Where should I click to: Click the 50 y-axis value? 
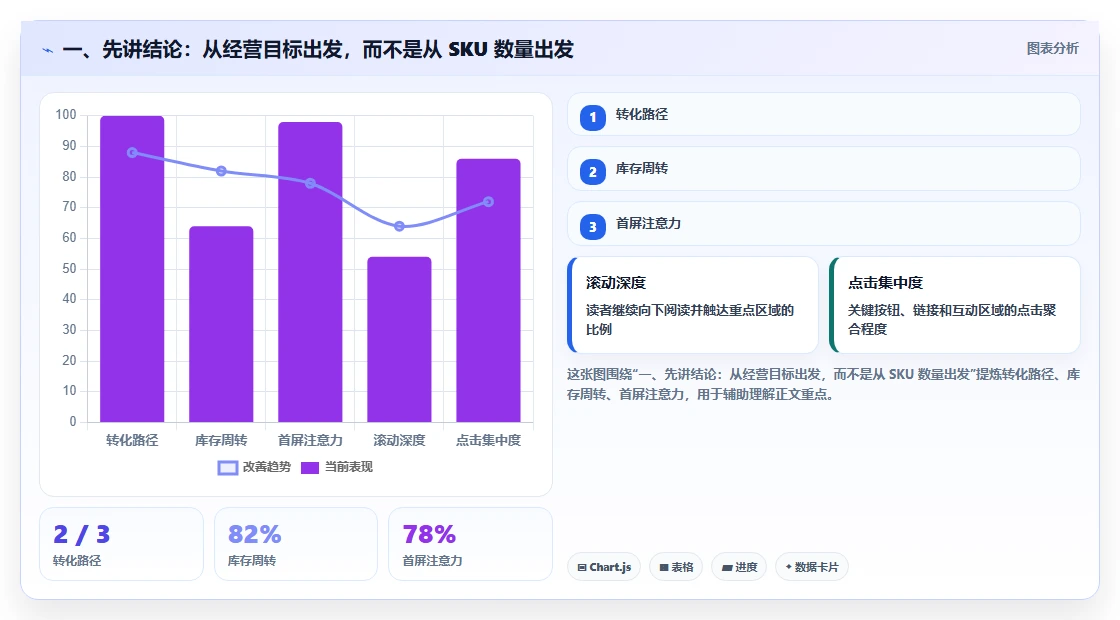(x=69, y=268)
